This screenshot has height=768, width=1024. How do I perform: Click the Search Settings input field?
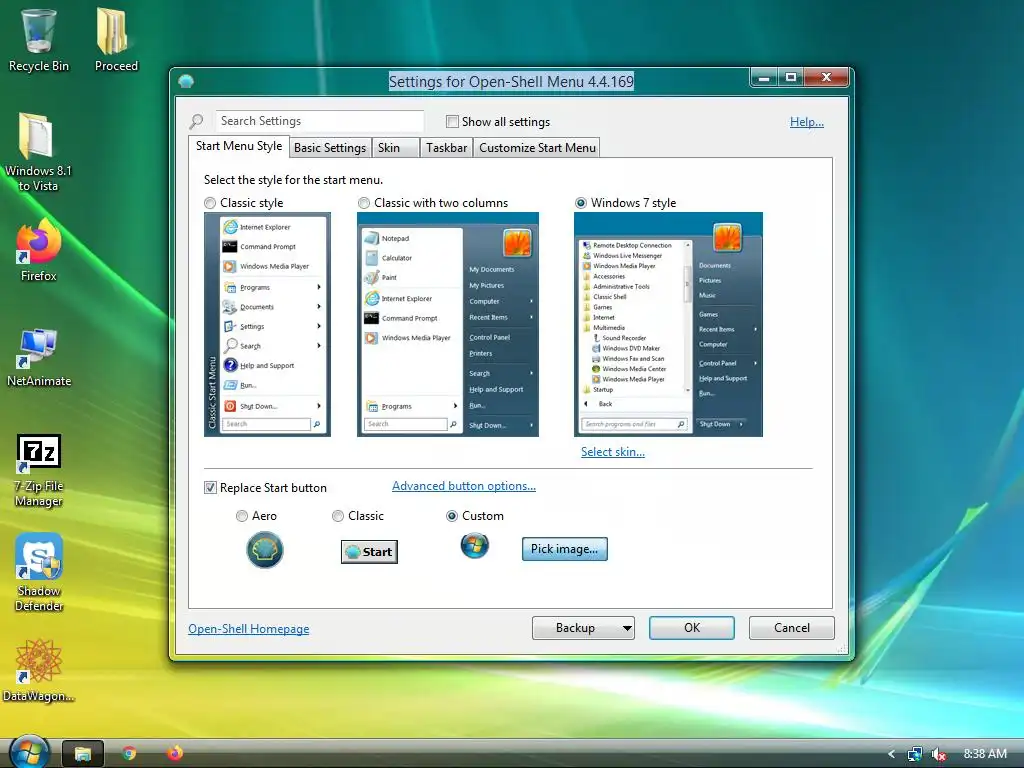point(319,121)
